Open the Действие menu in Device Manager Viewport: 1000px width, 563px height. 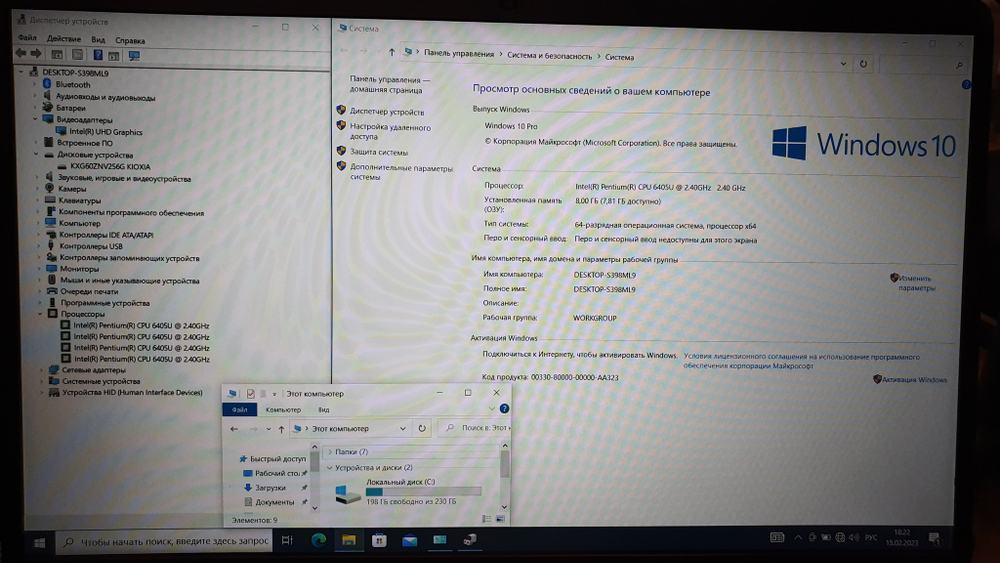click(64, 39)
